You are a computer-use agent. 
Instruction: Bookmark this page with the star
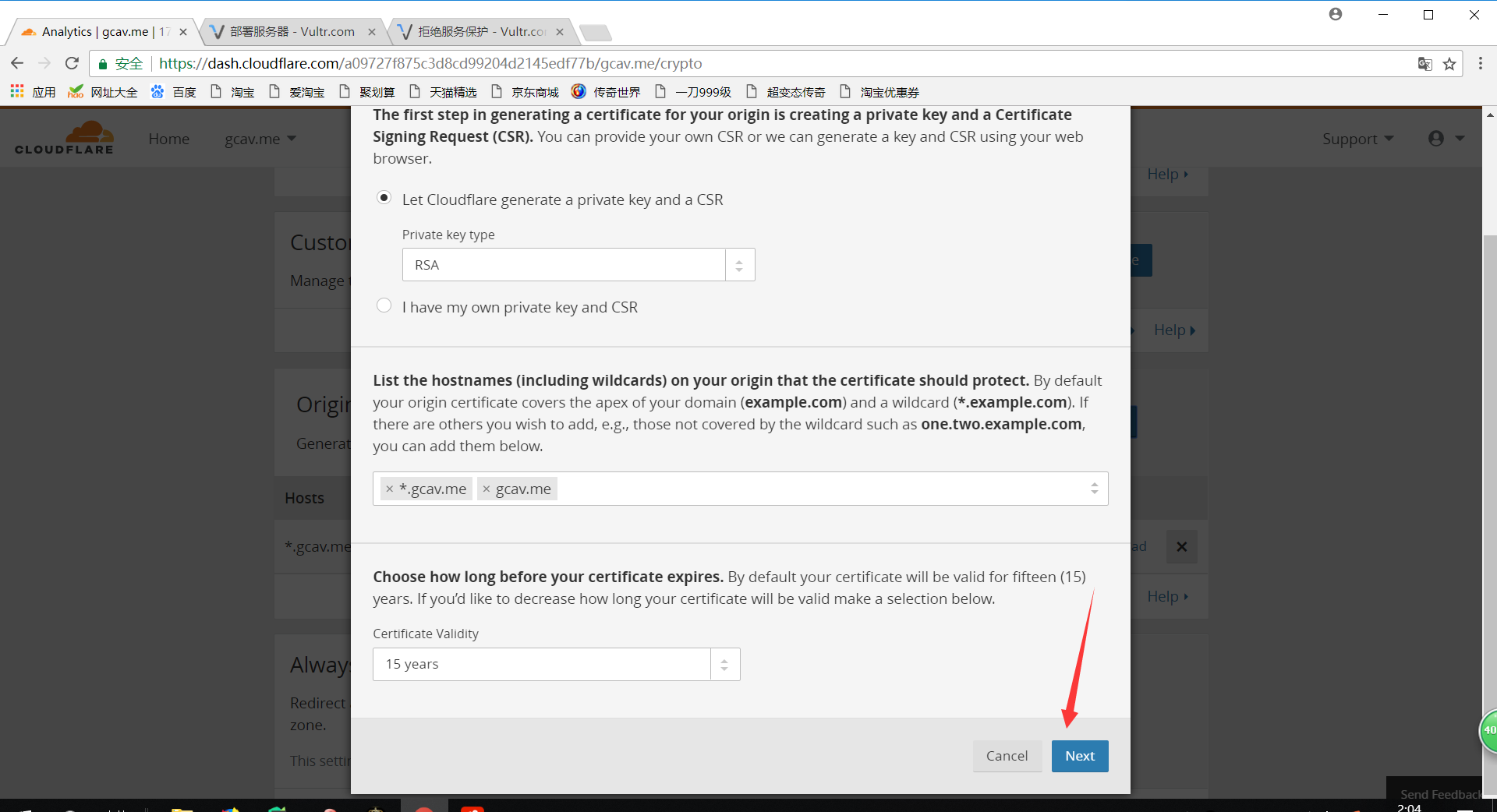pyautogui.click(x=1449, y=64)
